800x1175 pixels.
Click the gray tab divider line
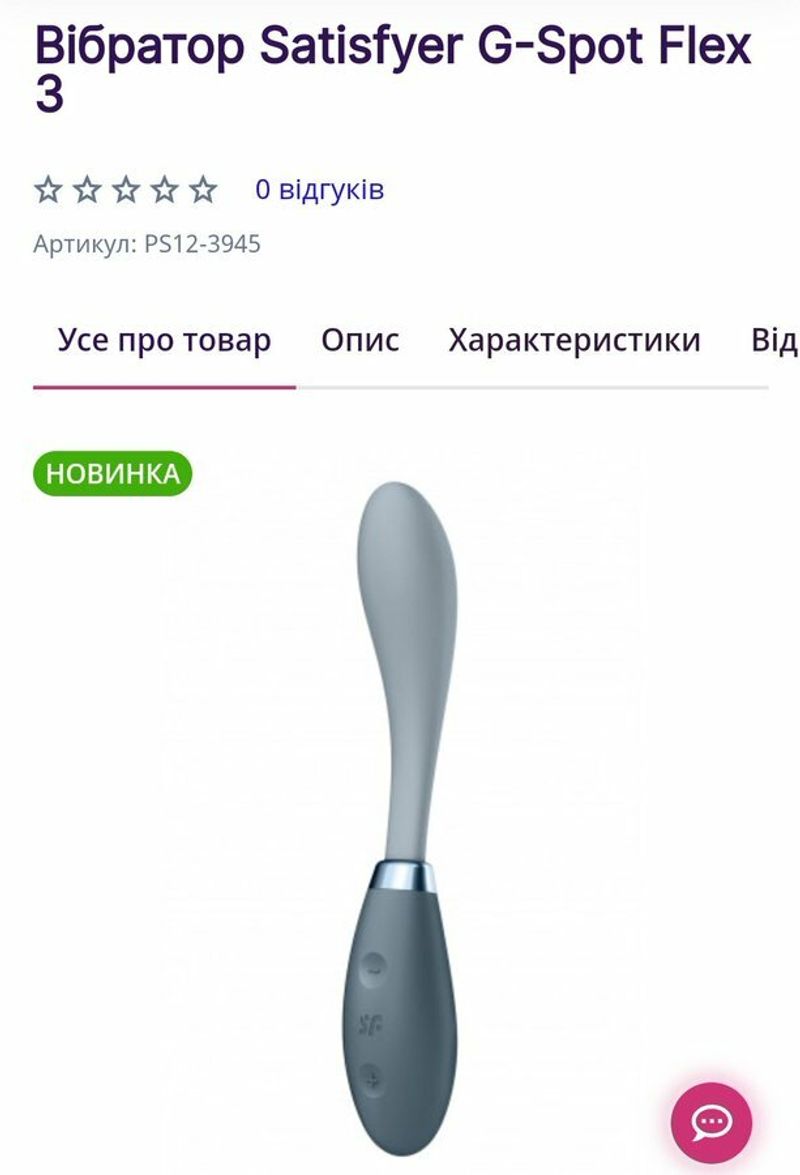533,387
